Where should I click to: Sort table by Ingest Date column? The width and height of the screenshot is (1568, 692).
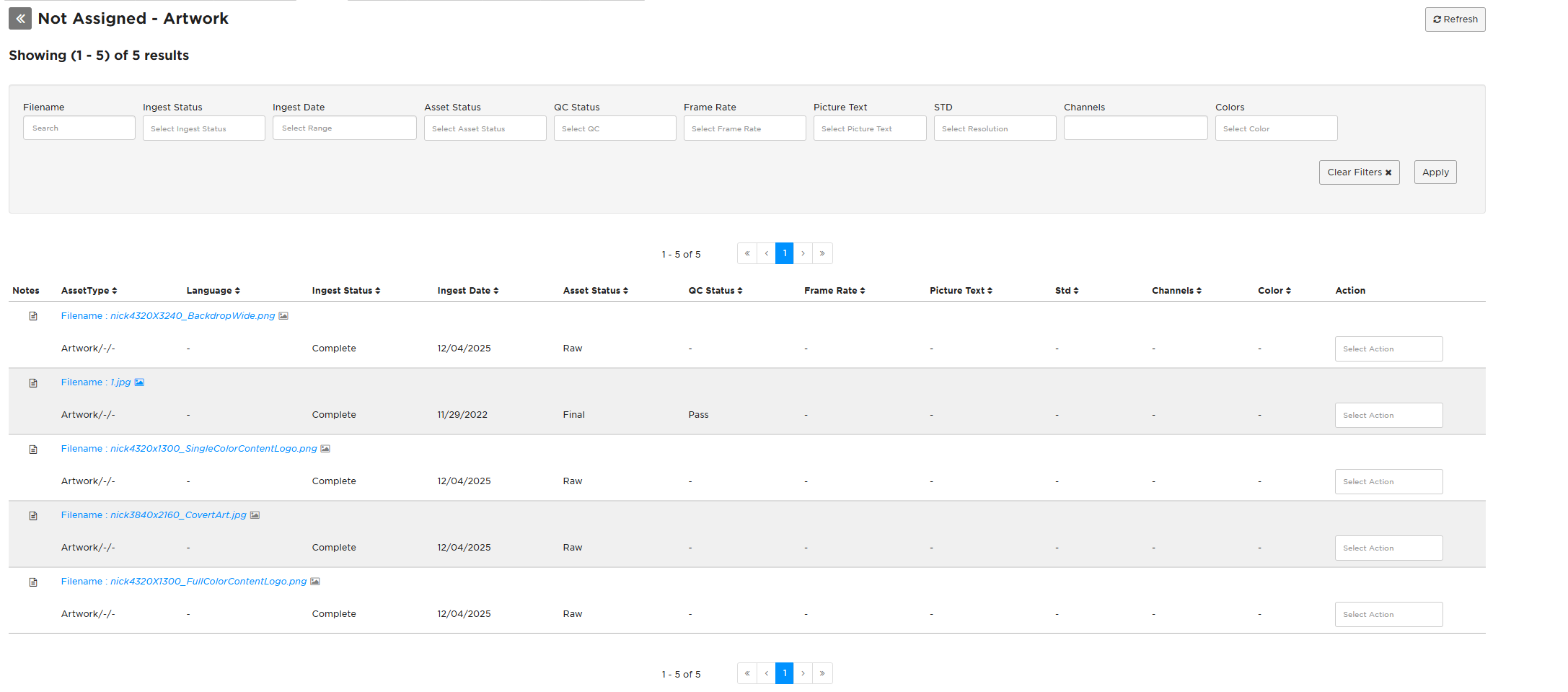[x=468, y=291]
